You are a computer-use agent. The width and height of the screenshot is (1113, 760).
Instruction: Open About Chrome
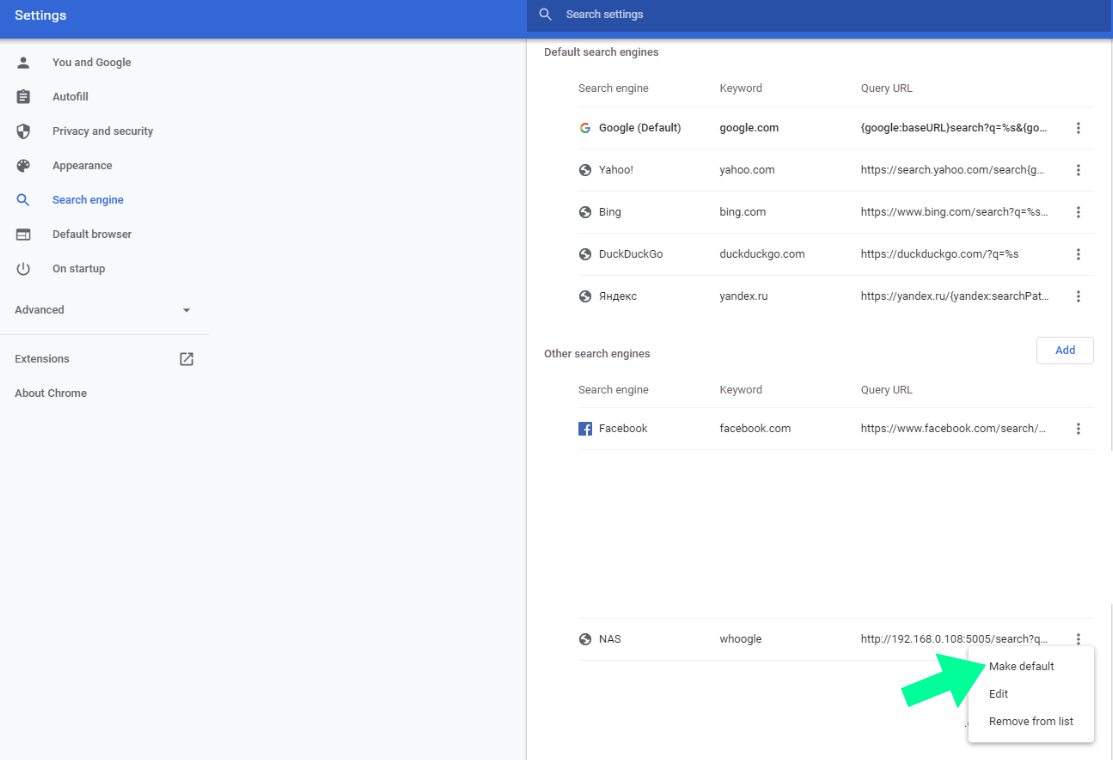click(x=50, y=392)
